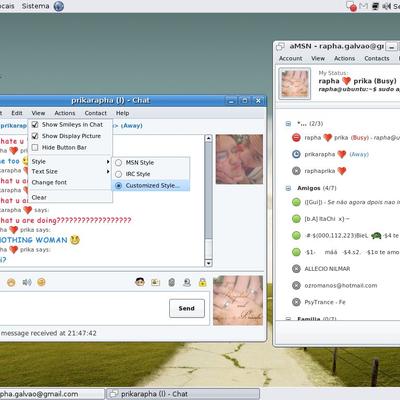This screenshot has height=400, width=400.
Task: Open the red notification tray icon
Action: 351,6
